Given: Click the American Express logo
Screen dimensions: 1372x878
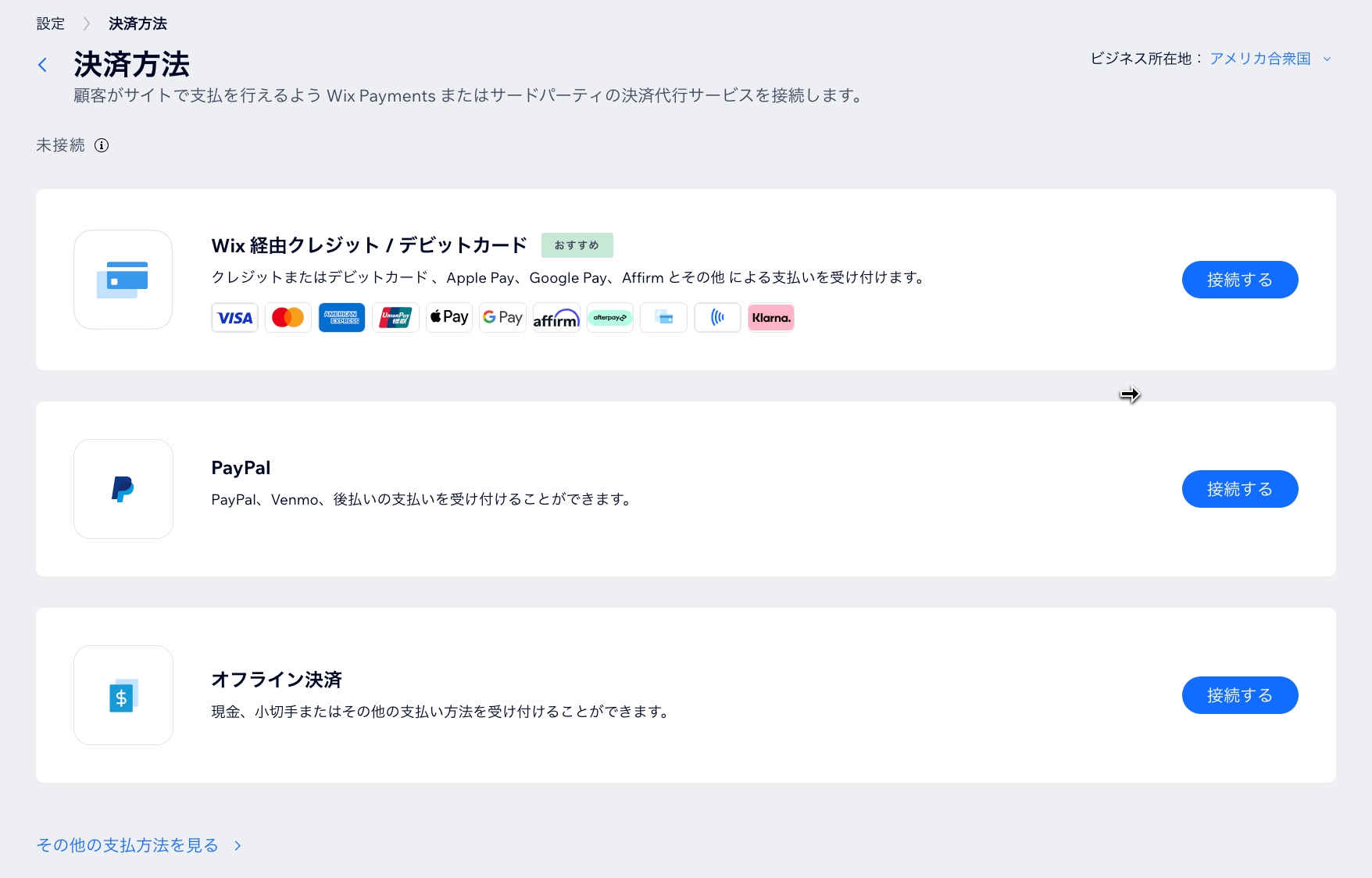Looking at the screenshot, I should (341, 318).
